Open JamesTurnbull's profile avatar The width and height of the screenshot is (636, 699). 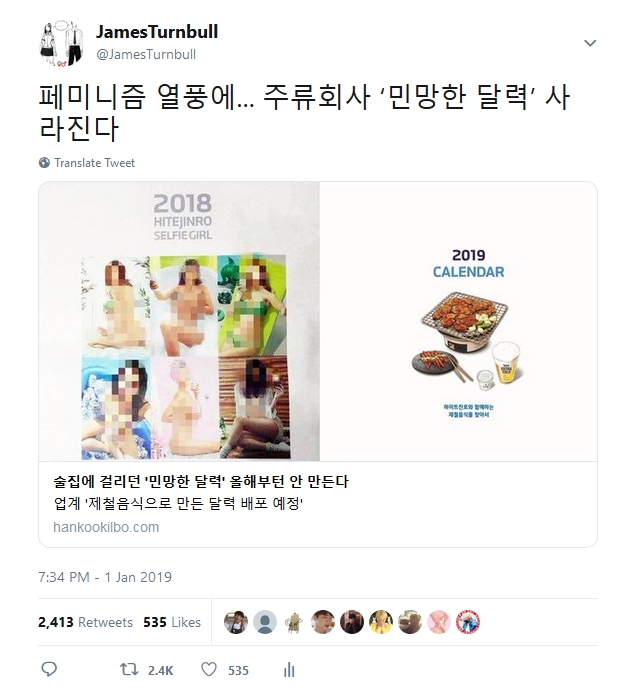[62, 43]
